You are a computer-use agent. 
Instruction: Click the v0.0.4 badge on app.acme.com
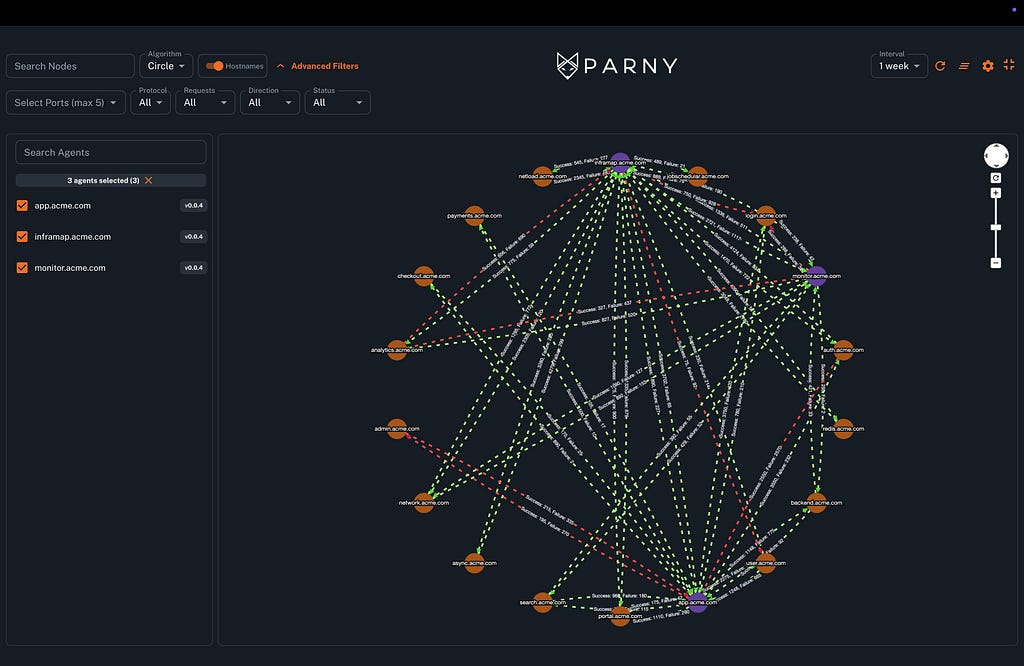coord(193,206)
